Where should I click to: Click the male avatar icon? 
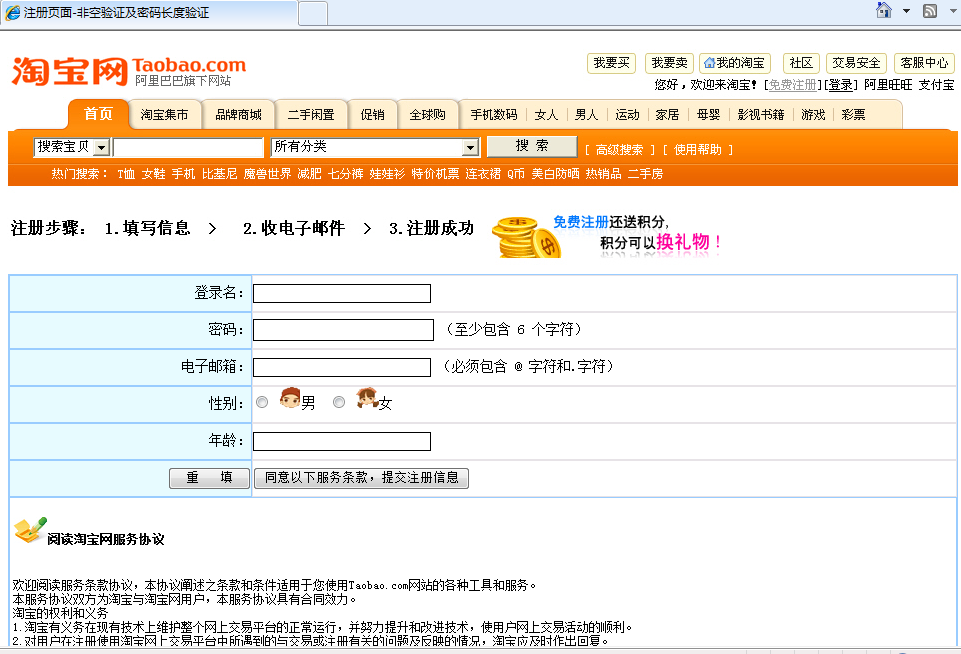coord(290,399)
